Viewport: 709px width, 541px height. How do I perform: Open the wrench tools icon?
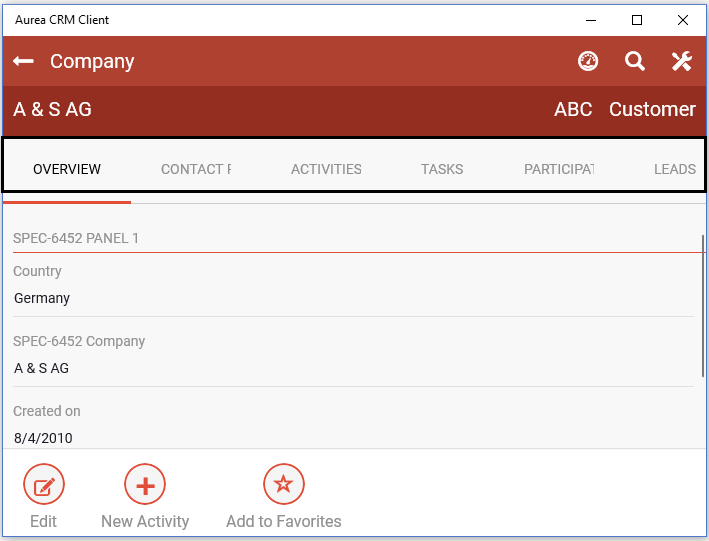tap(682, 61)
